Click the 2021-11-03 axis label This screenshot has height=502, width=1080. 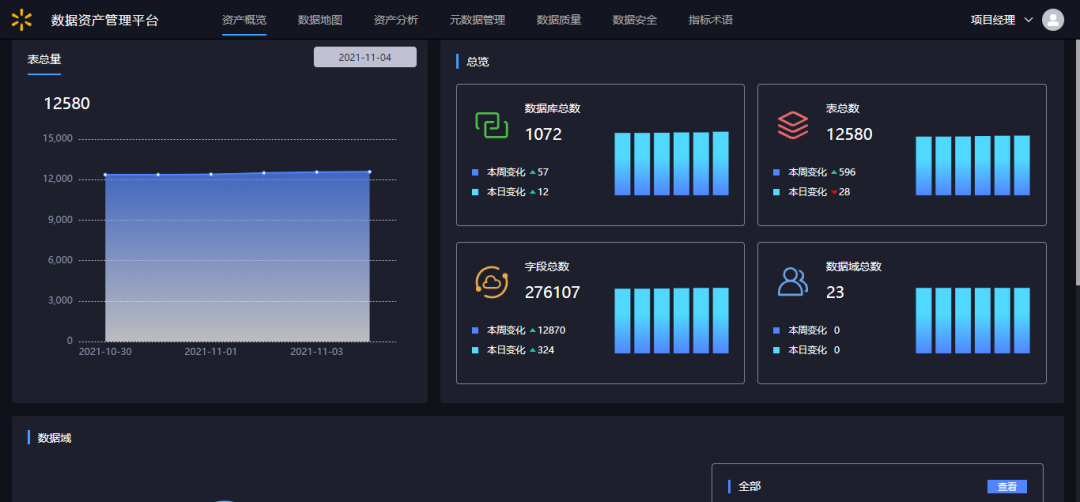coord(317,352)
